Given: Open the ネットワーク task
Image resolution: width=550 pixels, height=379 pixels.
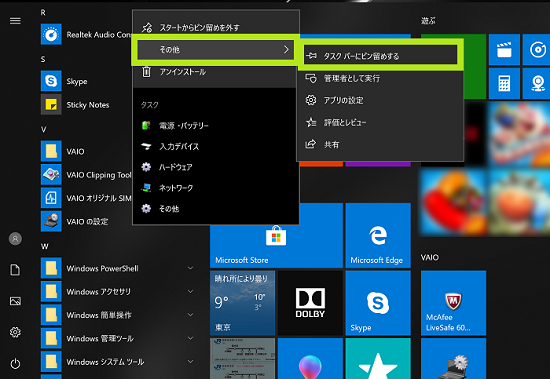Looking at the screenshot, I should click(216, 188).
